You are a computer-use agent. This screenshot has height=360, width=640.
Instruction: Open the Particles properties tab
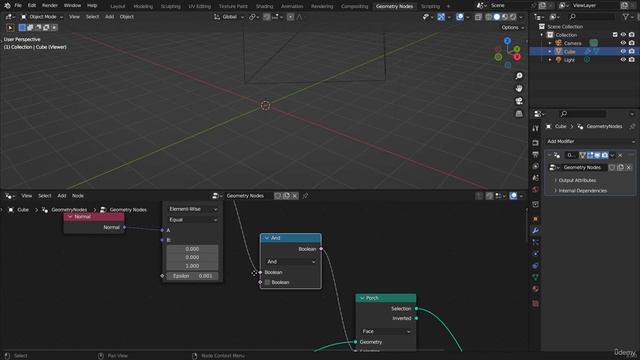coord(536,242)
